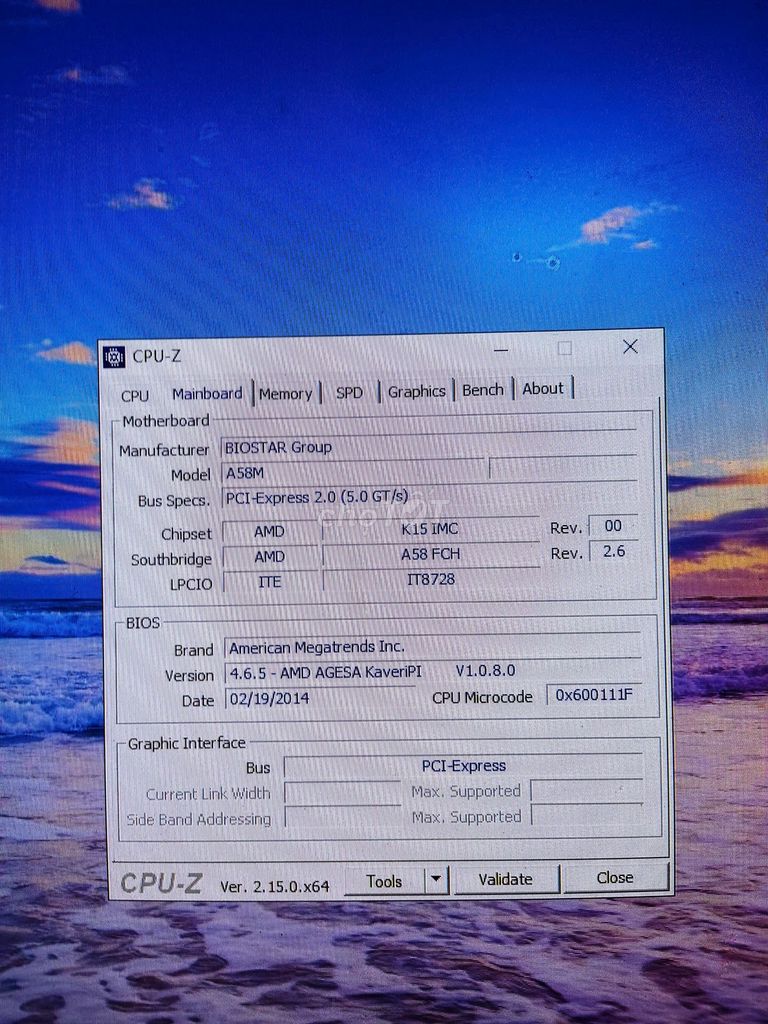Click the empty Current Link Width field

pyautogui.click(x=343, y=792)
